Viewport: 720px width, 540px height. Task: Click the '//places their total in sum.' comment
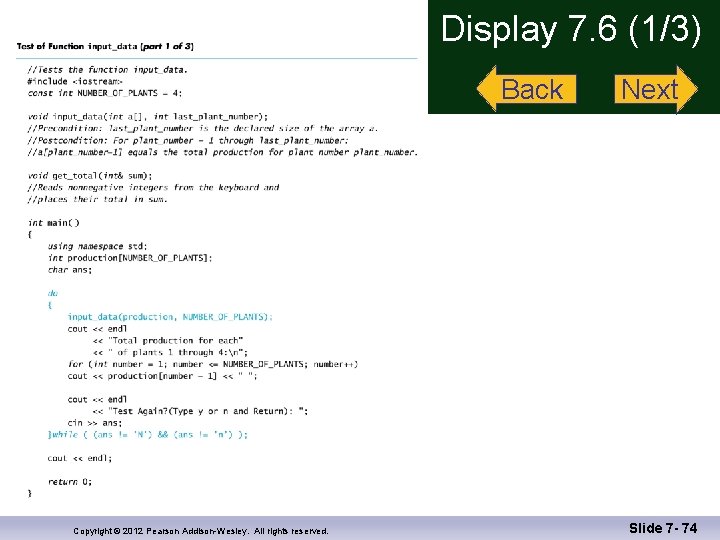coord(97,199)
